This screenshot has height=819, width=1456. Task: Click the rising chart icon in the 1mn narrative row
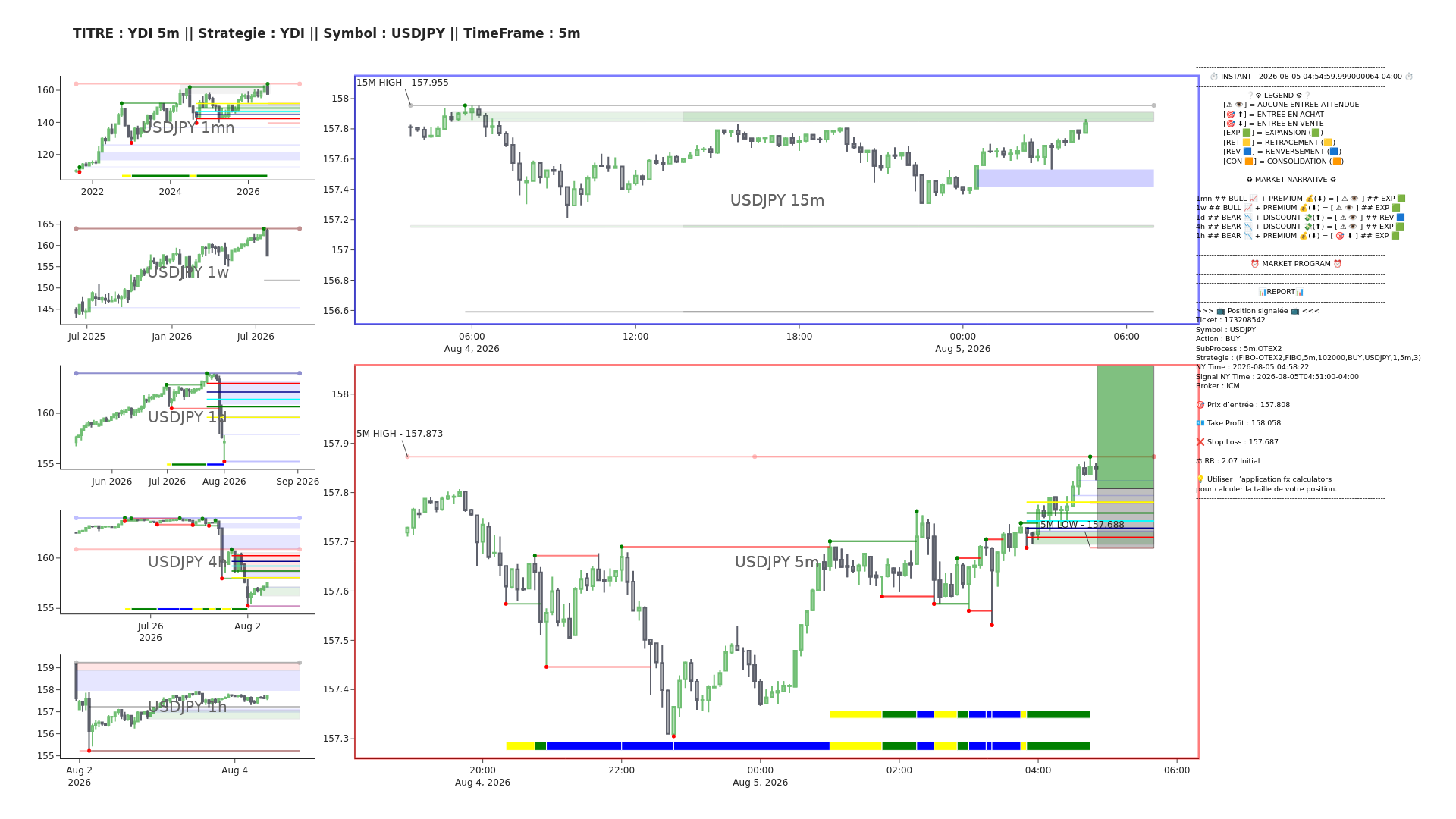click(x=1254, y=199)
